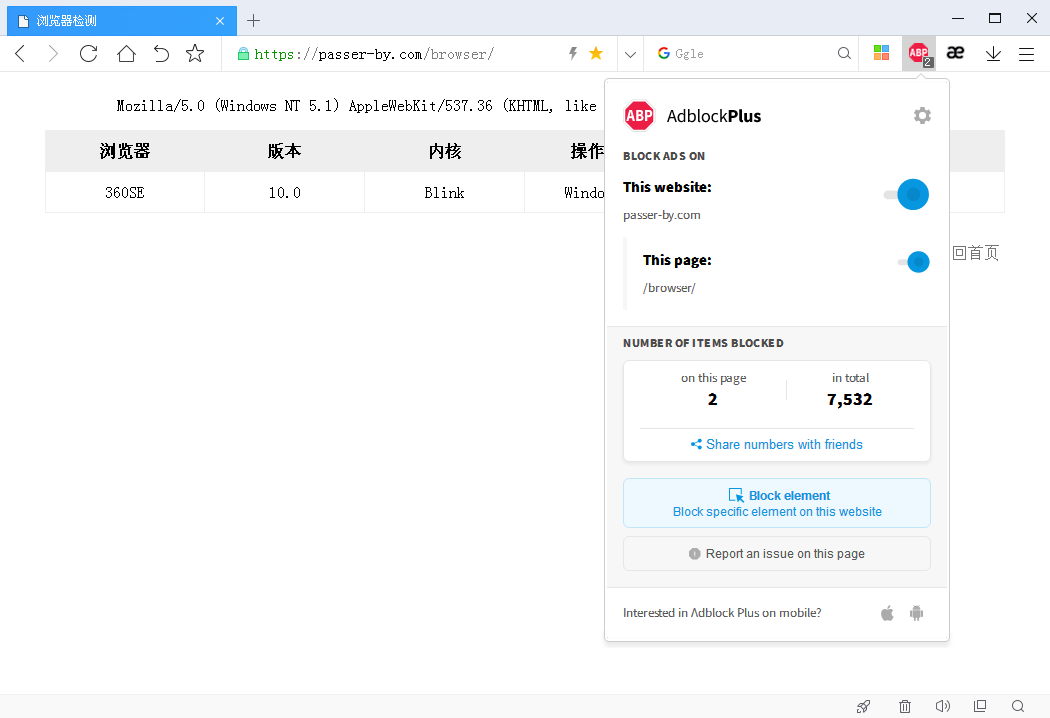Open Adblock Plus settings gear
This screenshot has width=1050, height=718.
coord(922,115)
